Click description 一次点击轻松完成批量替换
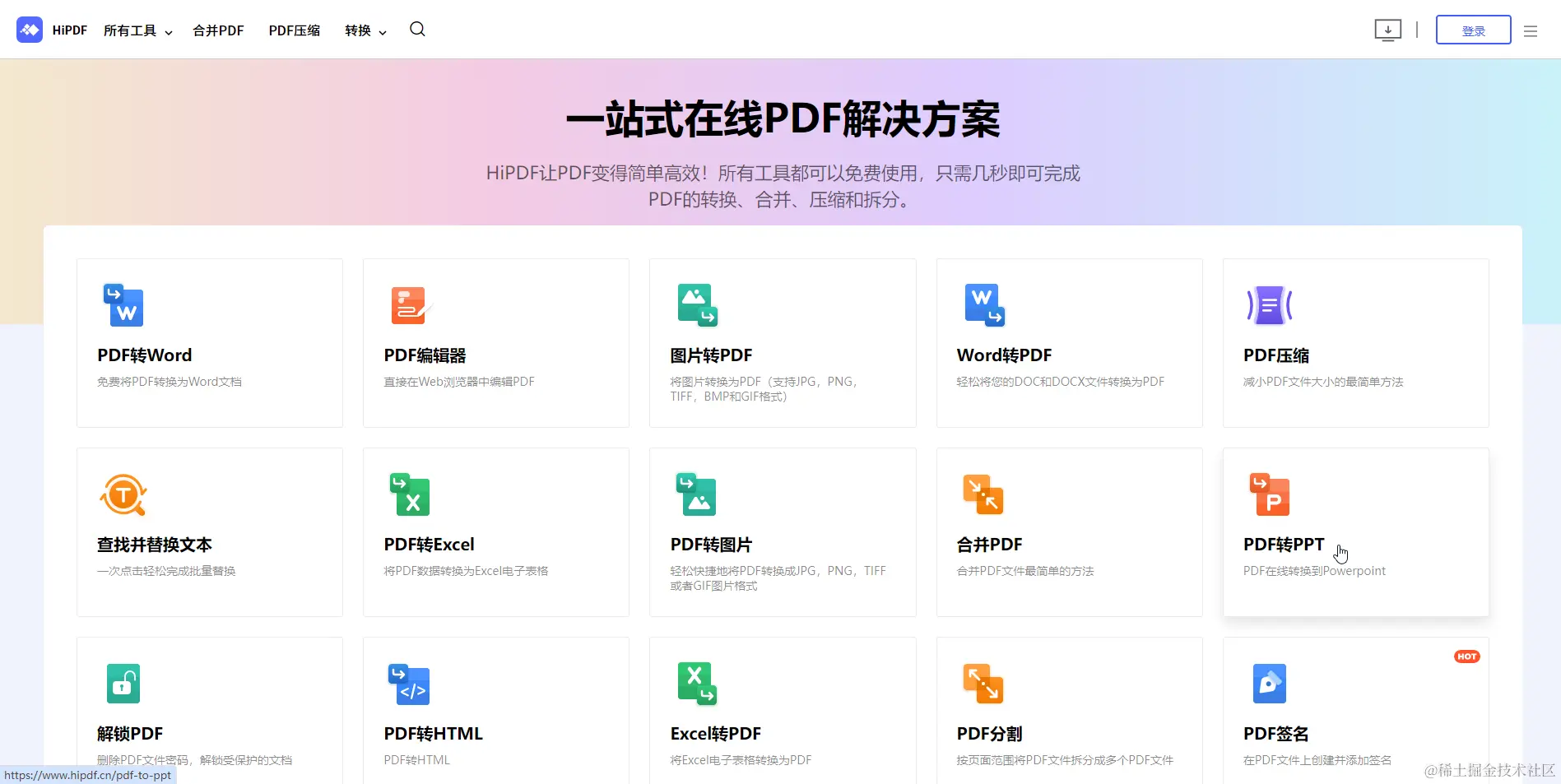 (x=166, y=571)
